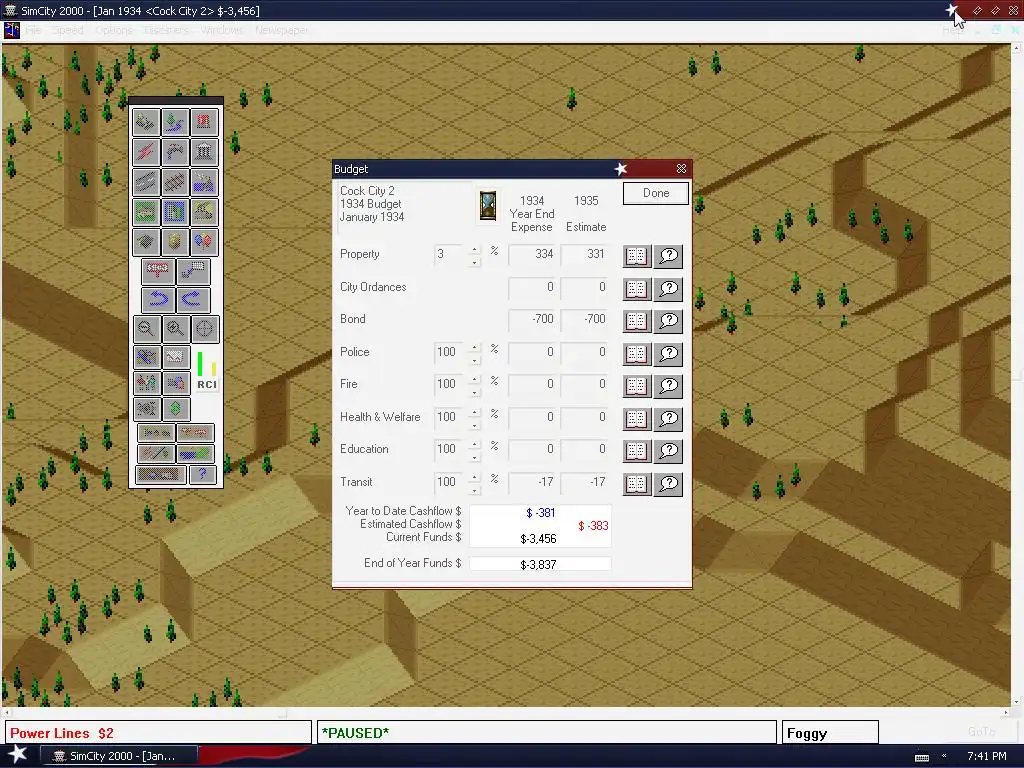
Task: Select the Rails tool
Action: coord(175,182)
